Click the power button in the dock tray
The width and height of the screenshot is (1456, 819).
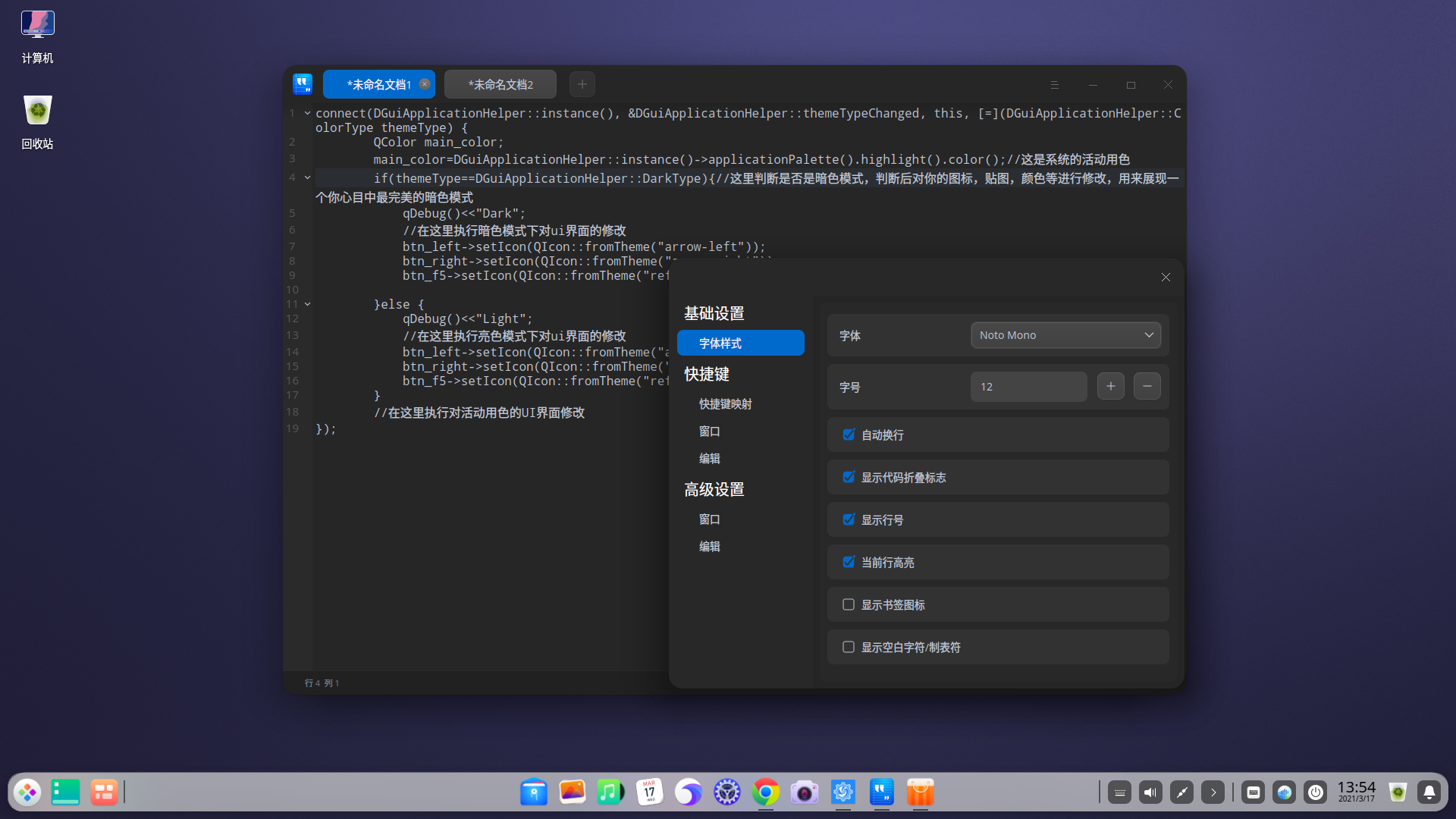[1316, 792]
